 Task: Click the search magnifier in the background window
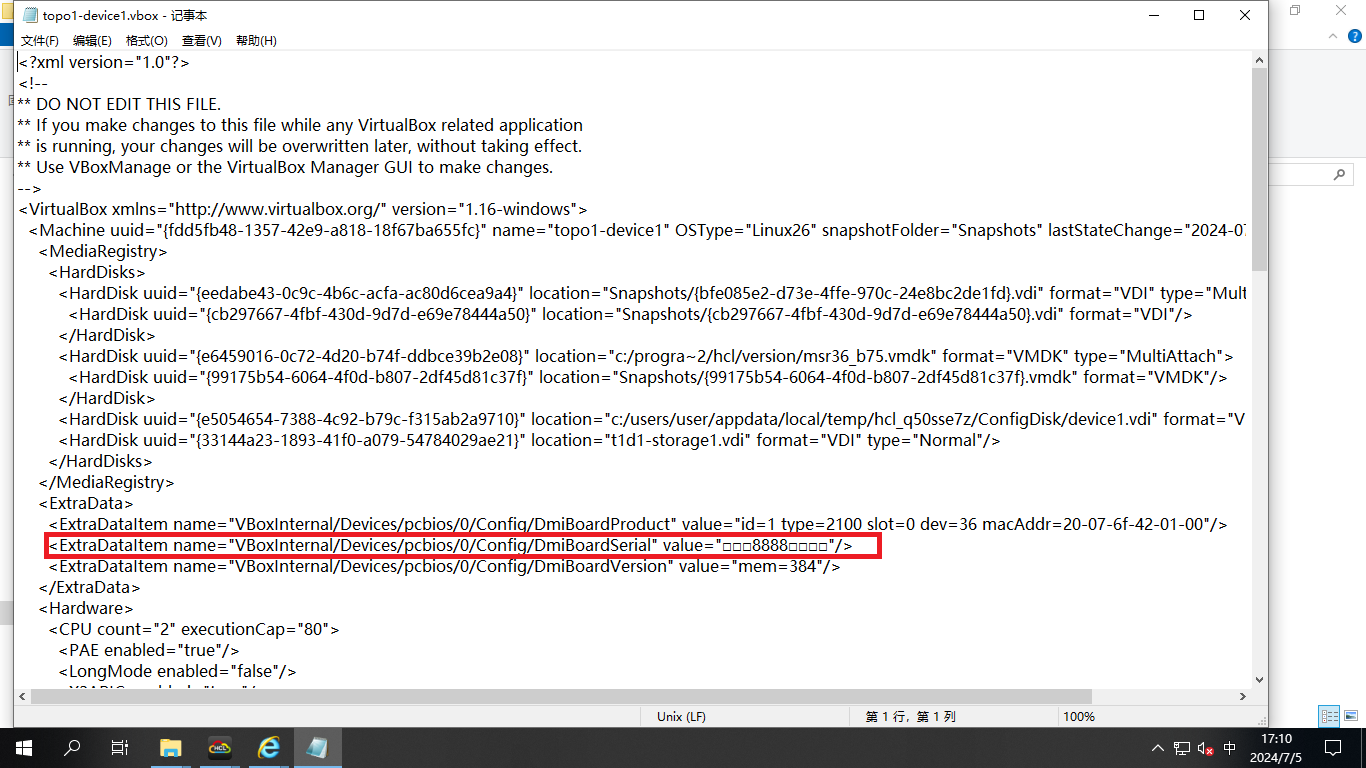[1340, 175]
